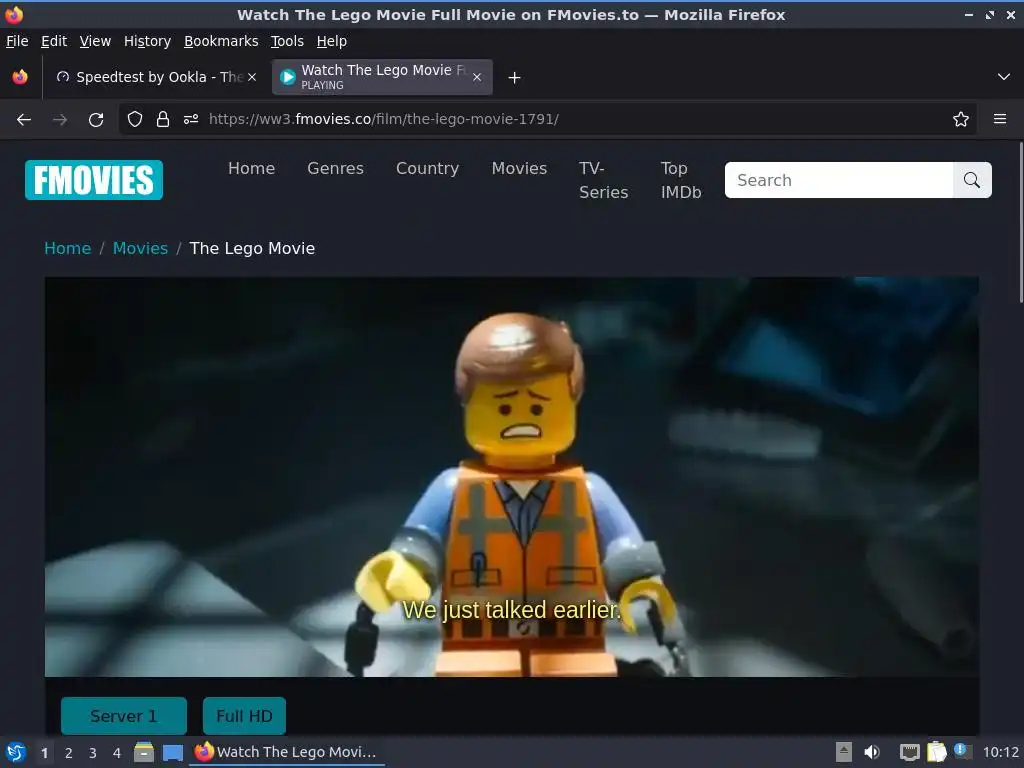This screenshot has height=768, width=1024.
Task: Click the FMOVIES logo
Action: tap(94, 180)
